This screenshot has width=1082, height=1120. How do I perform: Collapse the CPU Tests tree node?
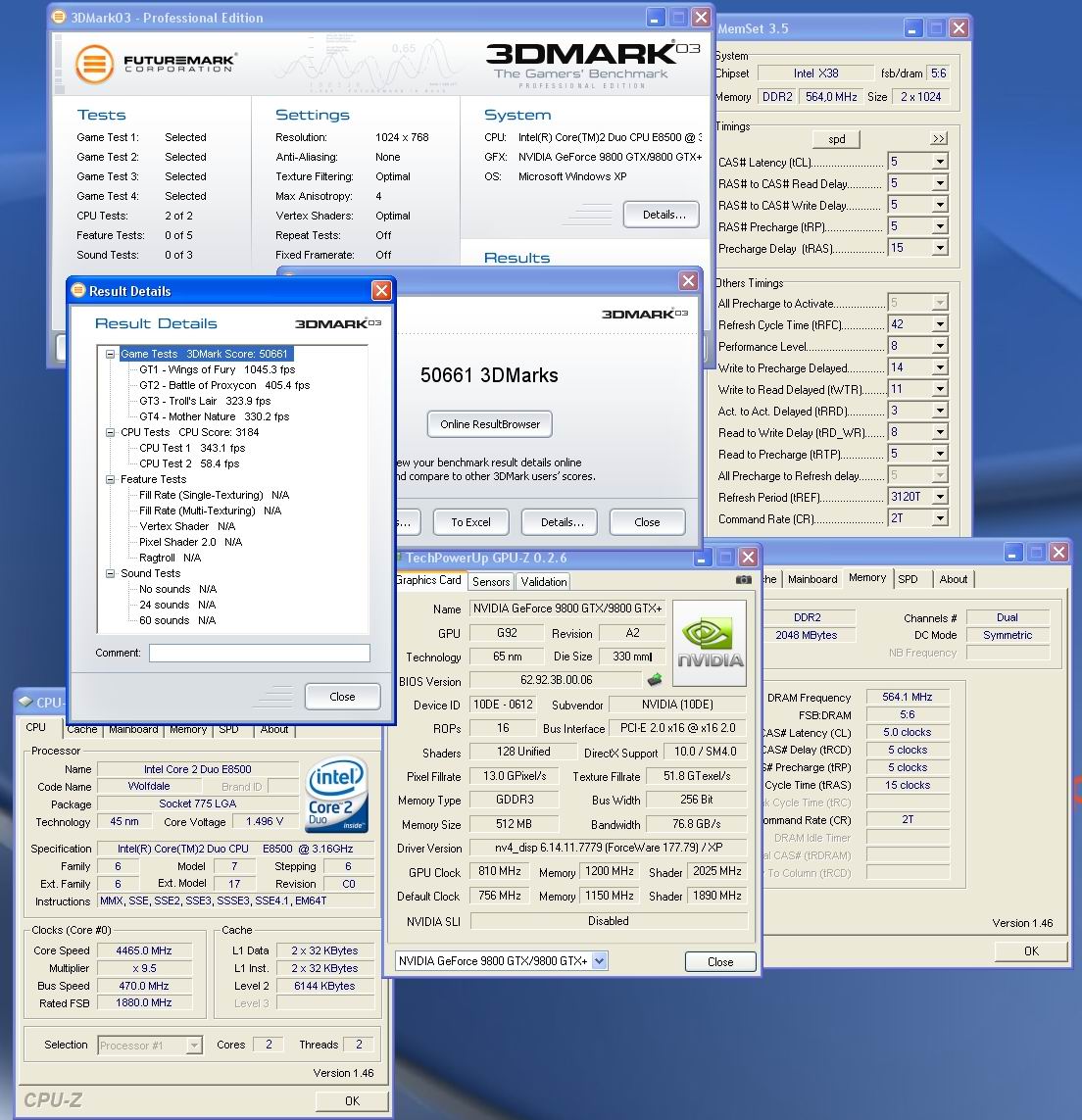pos(110,432)
